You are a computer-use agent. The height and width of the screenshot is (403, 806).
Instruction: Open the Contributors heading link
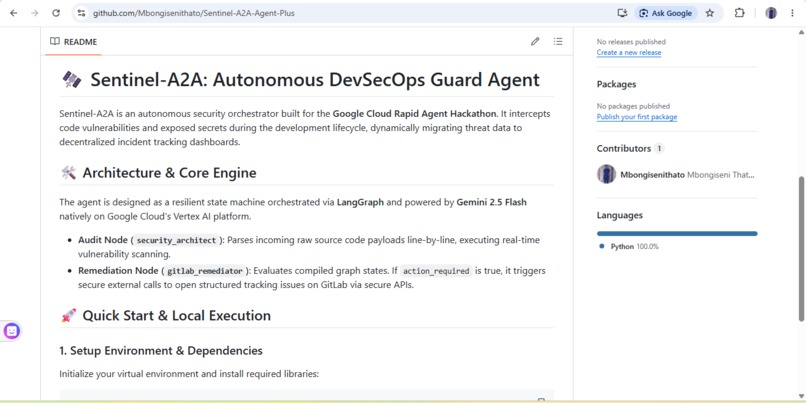(624, 149)
